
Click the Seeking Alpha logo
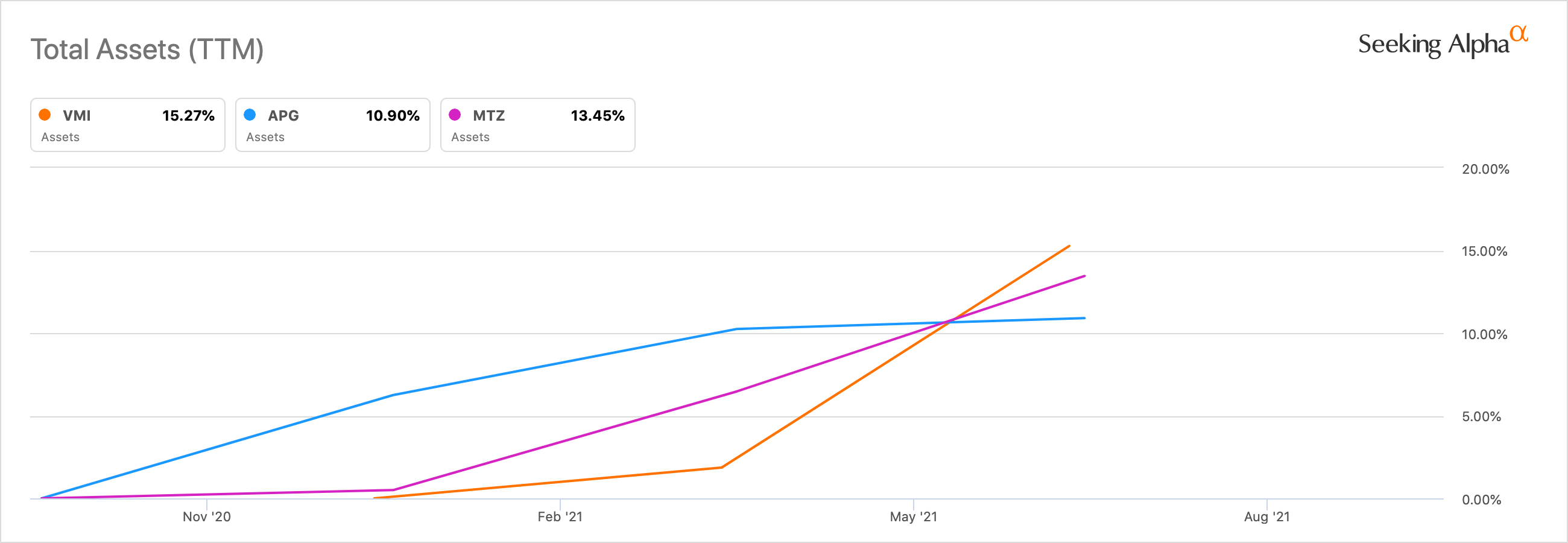pyautogui.click(x=1441, y=44)
